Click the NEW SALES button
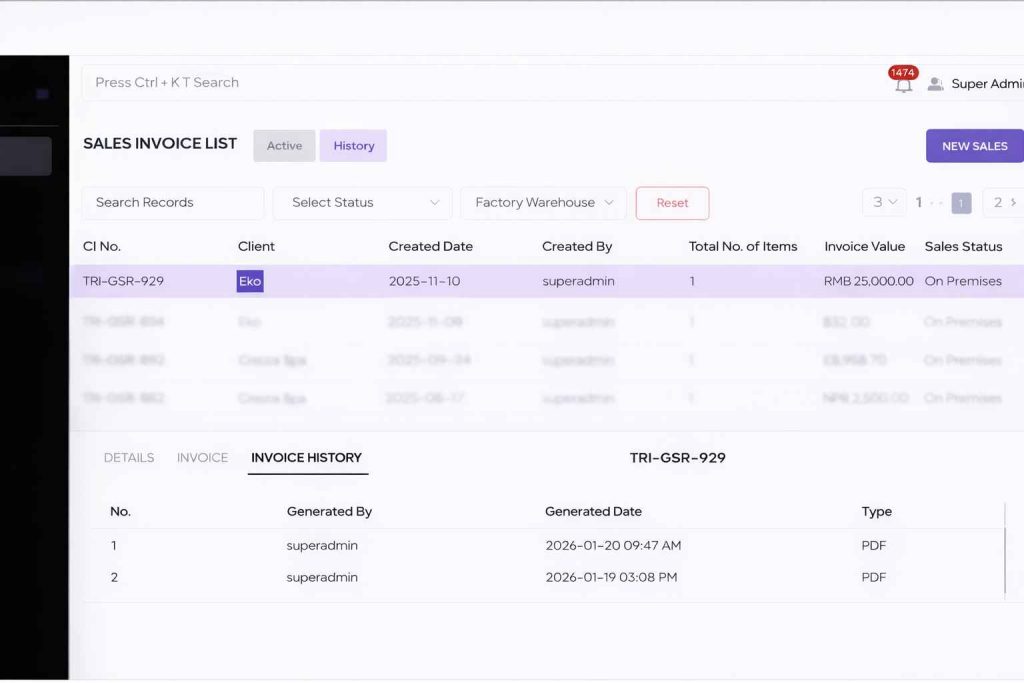This screenshot has width=1024, height=683. pos(973,145)
